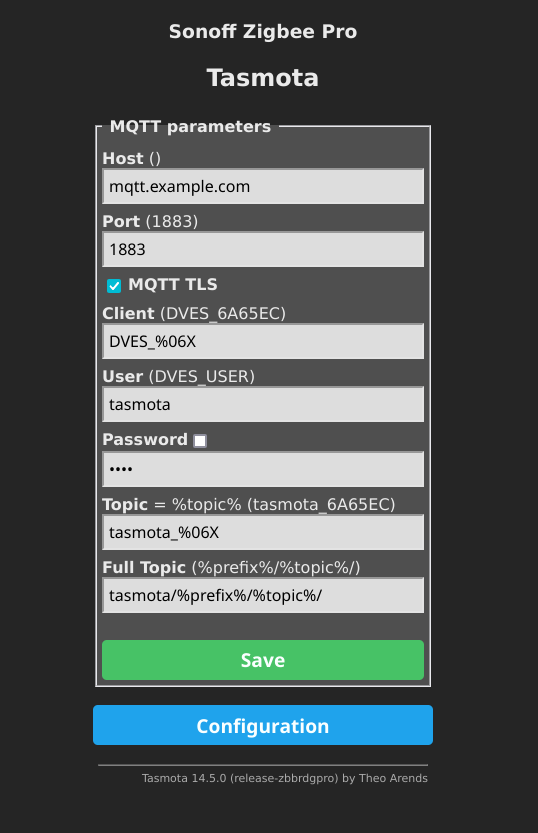The width and height of the screenshot is (538, 833).
Task: Click the MQTT parameters legend title
Action: pyautogui.click(x=190, y=126)
